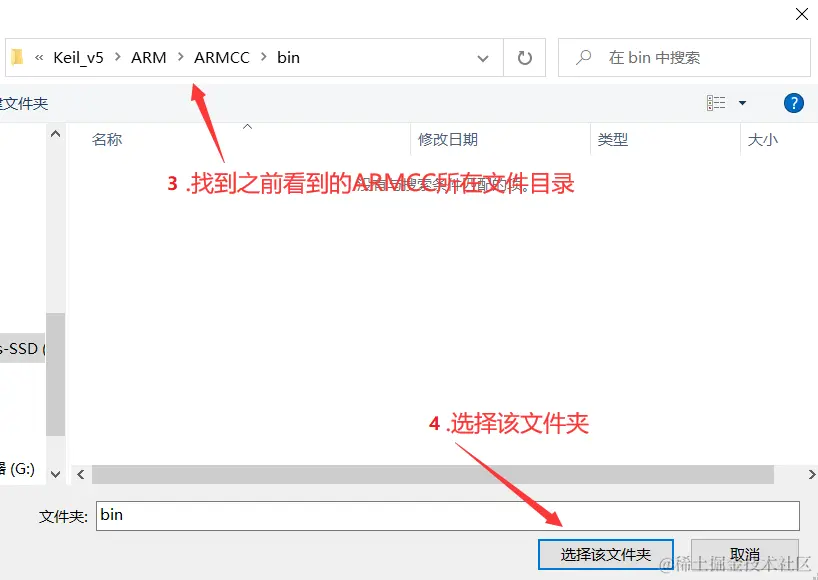Expand the chevron after Keil_v5
The image size is (818, 580).
pyautogui.click(x=117, y=57)
